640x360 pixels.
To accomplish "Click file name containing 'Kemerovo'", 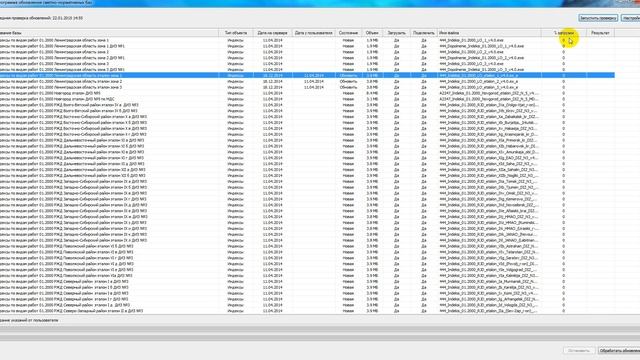I will [489, 199].
